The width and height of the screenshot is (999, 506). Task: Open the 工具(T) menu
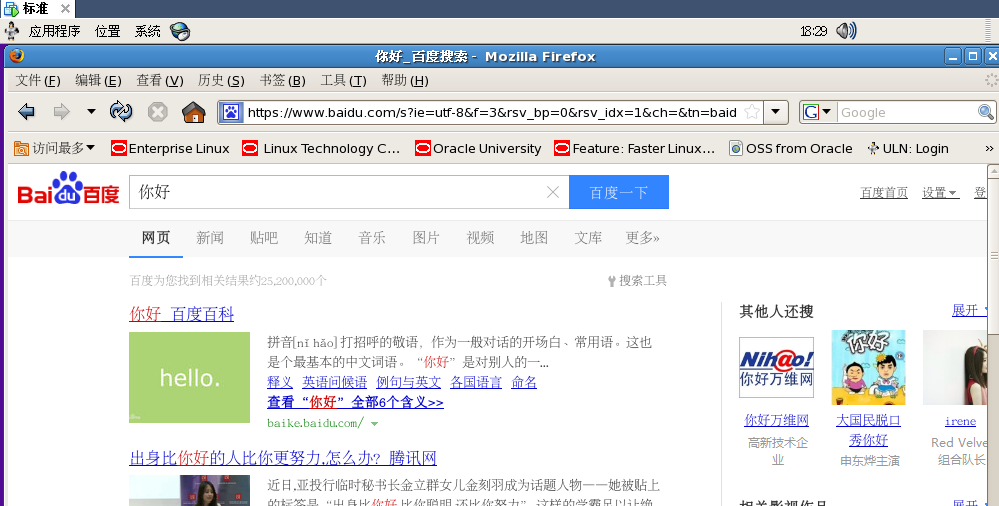pos(343,80)
